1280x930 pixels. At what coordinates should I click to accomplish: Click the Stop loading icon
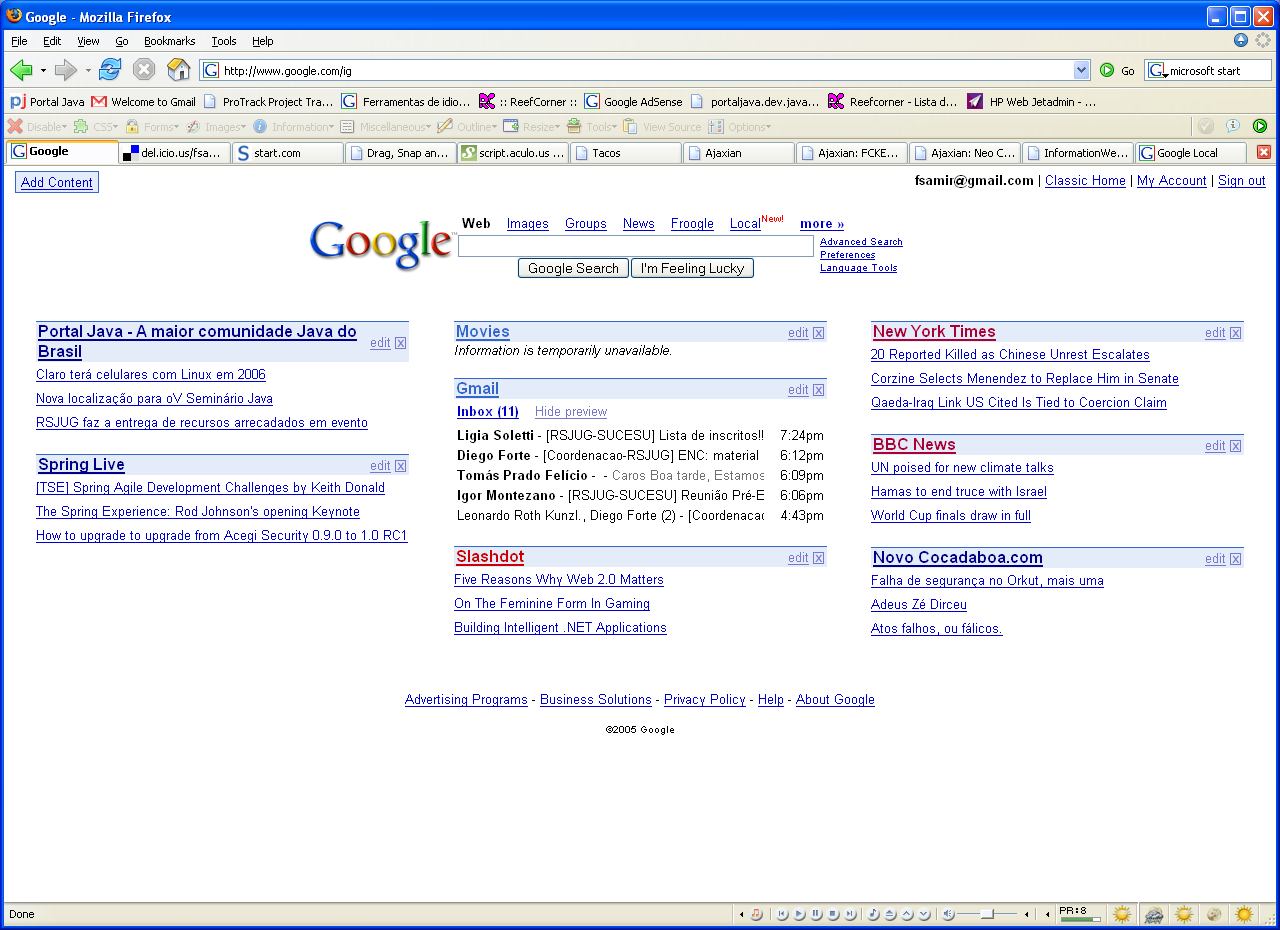[x=144, y=70]
